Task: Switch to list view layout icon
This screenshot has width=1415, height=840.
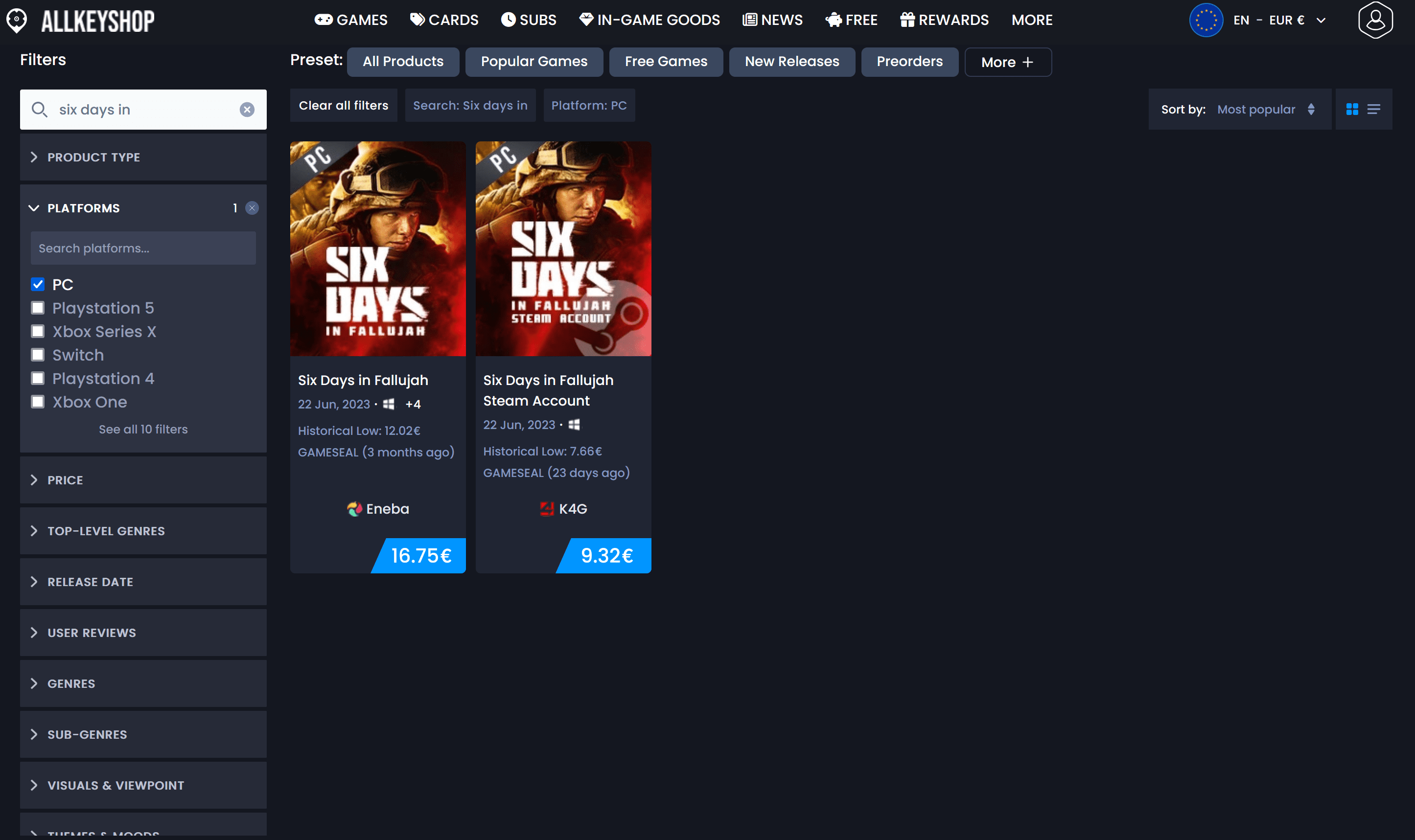Action: (x=1373, y=109)
